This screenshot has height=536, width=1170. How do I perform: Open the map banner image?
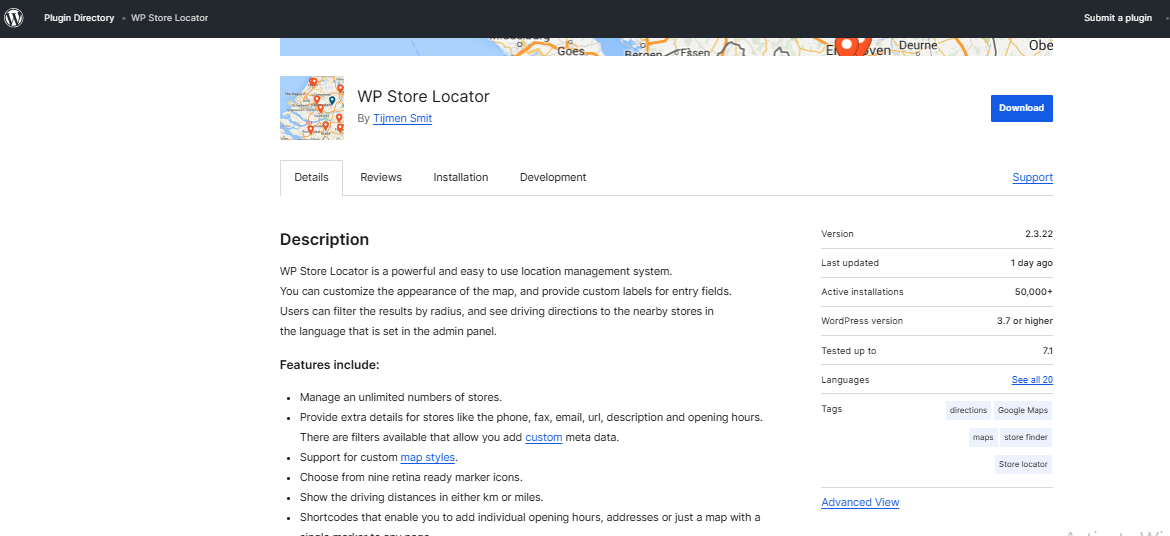coord(666,46)
